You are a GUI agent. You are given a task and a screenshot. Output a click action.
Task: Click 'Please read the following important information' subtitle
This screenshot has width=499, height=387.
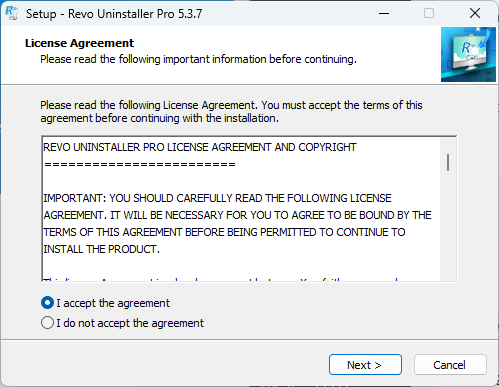pyautogui.click(x=198, y=59)
